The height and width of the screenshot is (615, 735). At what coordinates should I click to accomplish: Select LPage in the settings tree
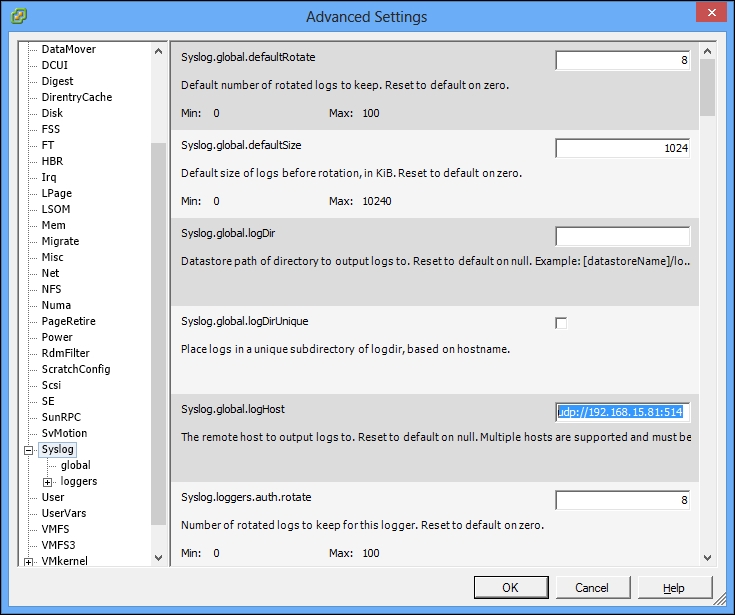point(57,193)
